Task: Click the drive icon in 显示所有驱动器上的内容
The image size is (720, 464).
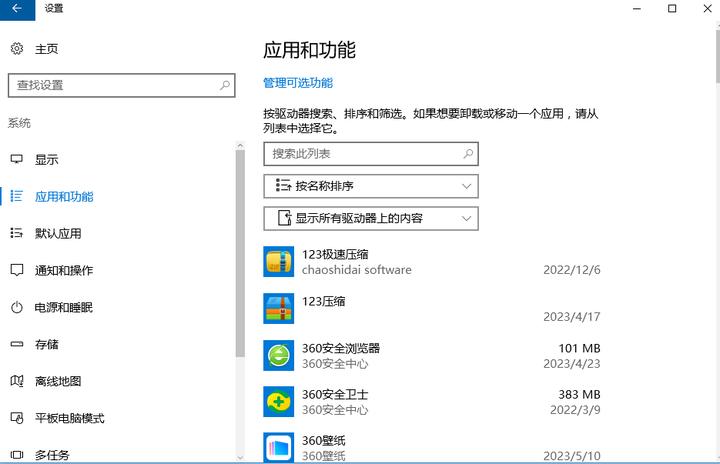Action: point(285,218)
